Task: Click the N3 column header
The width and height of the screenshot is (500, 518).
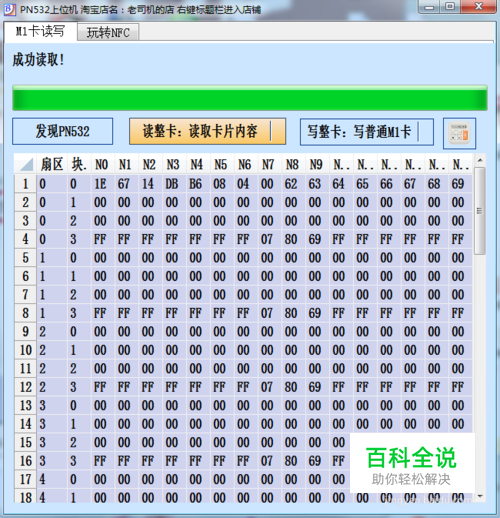Action: [x=173, y=164]
